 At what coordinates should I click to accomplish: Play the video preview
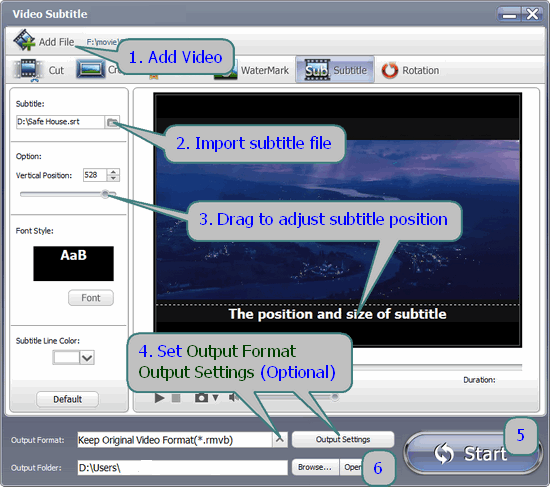click(x=160, y=398)
